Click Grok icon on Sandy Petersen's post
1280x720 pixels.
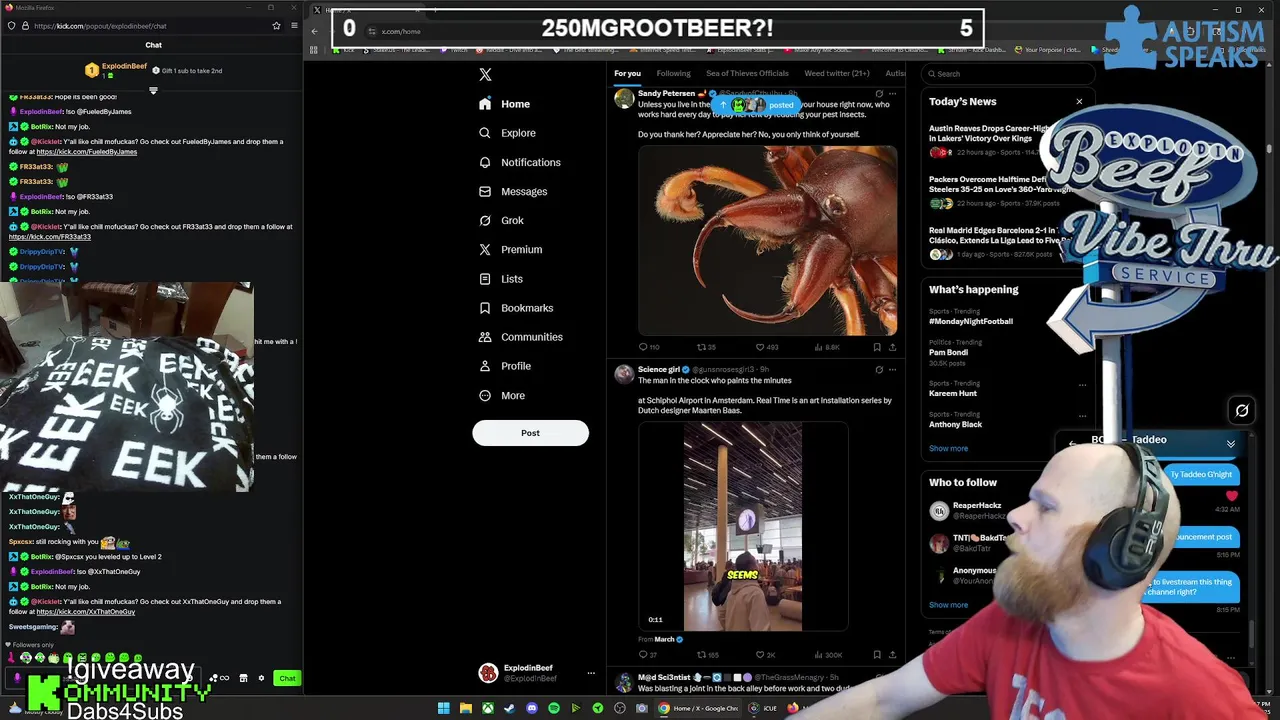879,94
